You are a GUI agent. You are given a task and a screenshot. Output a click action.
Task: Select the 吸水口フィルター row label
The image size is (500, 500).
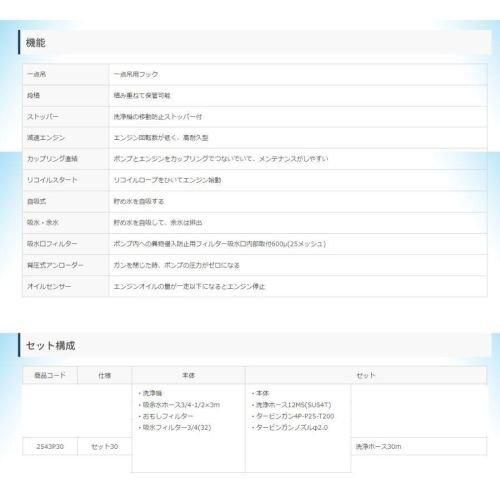coord(52,244)
